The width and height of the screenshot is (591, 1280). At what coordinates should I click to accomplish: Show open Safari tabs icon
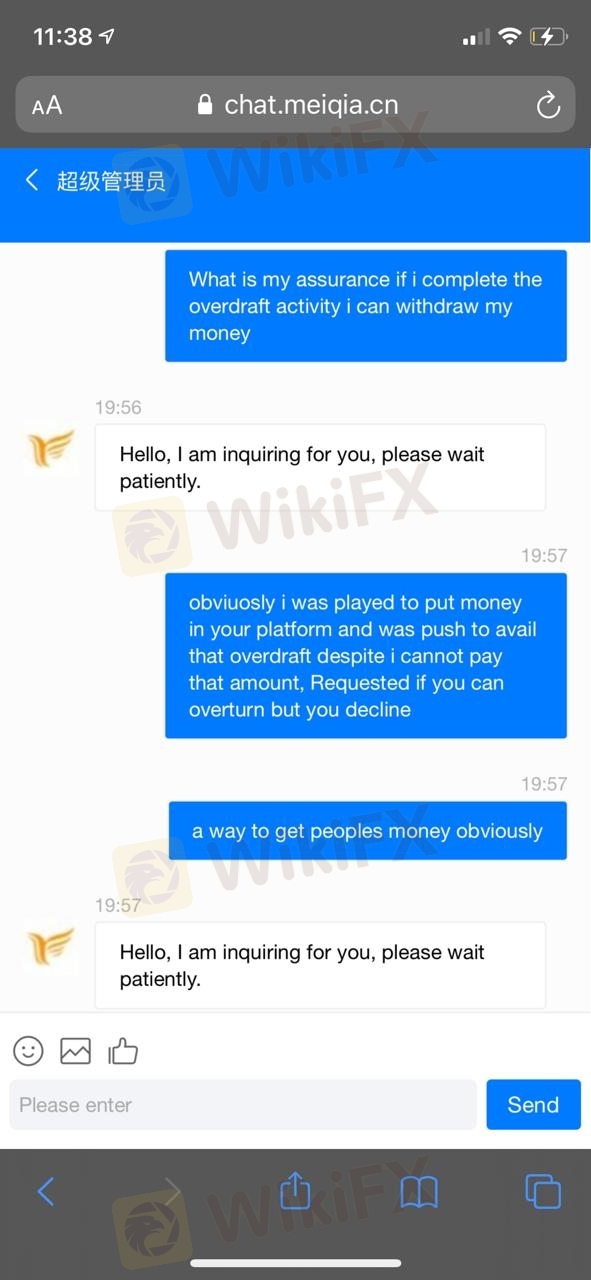[543, 1191]
